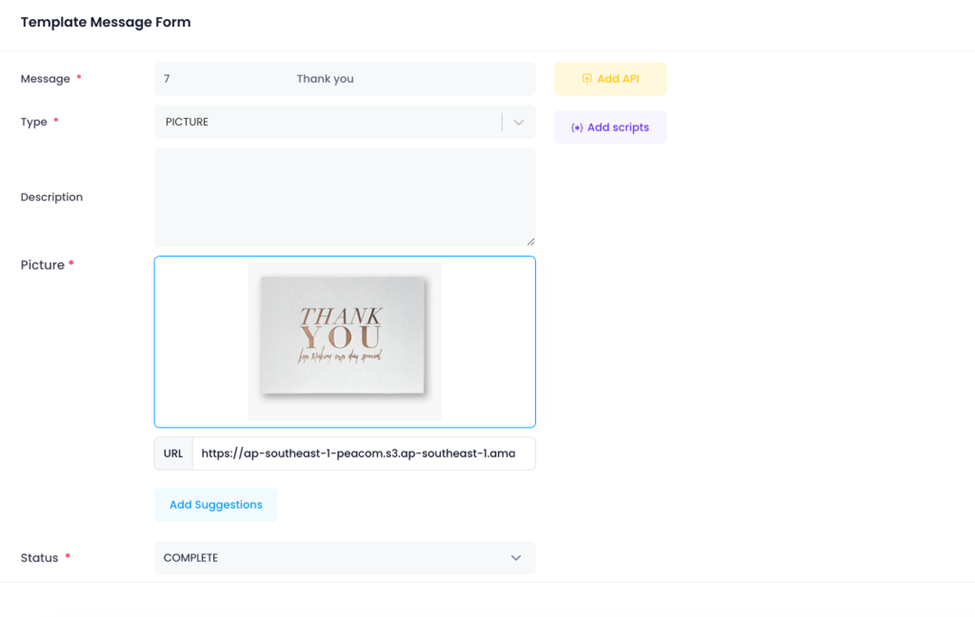Open the Status dropdown arrow
975x617 pixels.
point(516,558)
